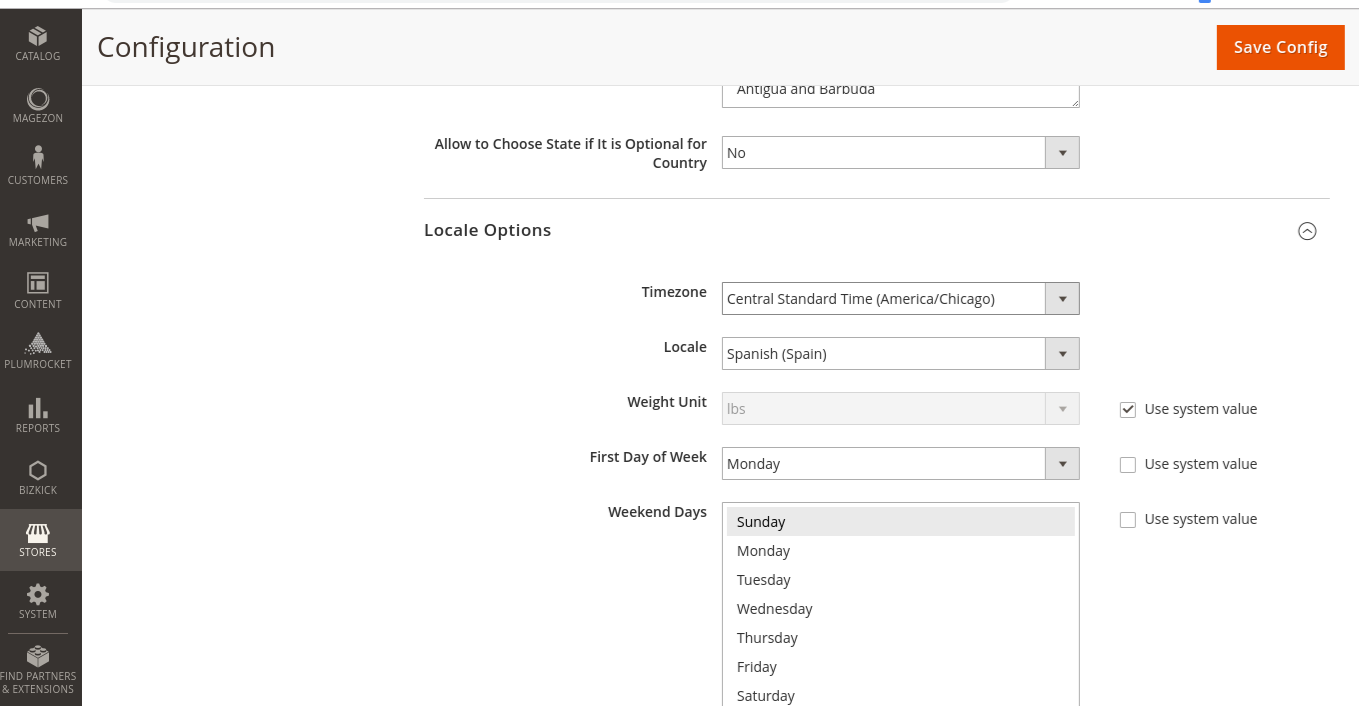Image resolution: width=1359 pixels, height=706 pixels.
Task: Click the Plumrocket sidebar icon
Action: tap(38, 349)
